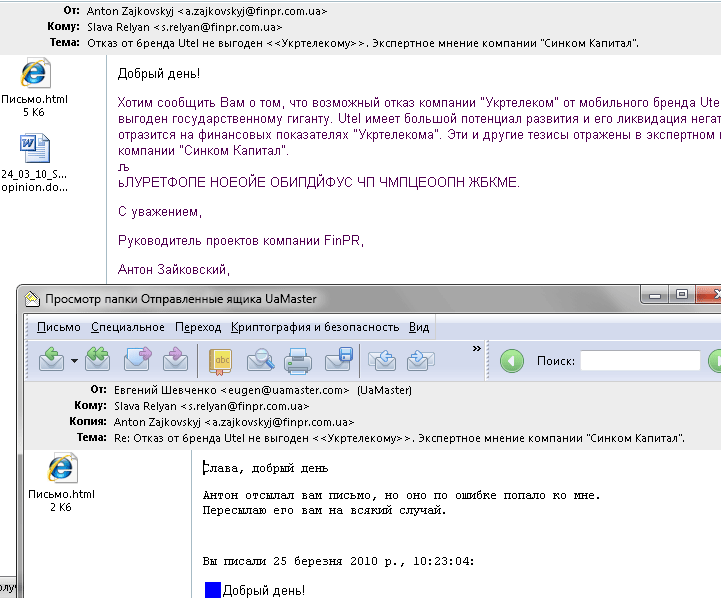The height and width of the screenshot is (598, 721).
Task: Click the Копия address a.zajkovskyj@finpr.com.ua
Action: pyautogui.click(x=279, y=422)
